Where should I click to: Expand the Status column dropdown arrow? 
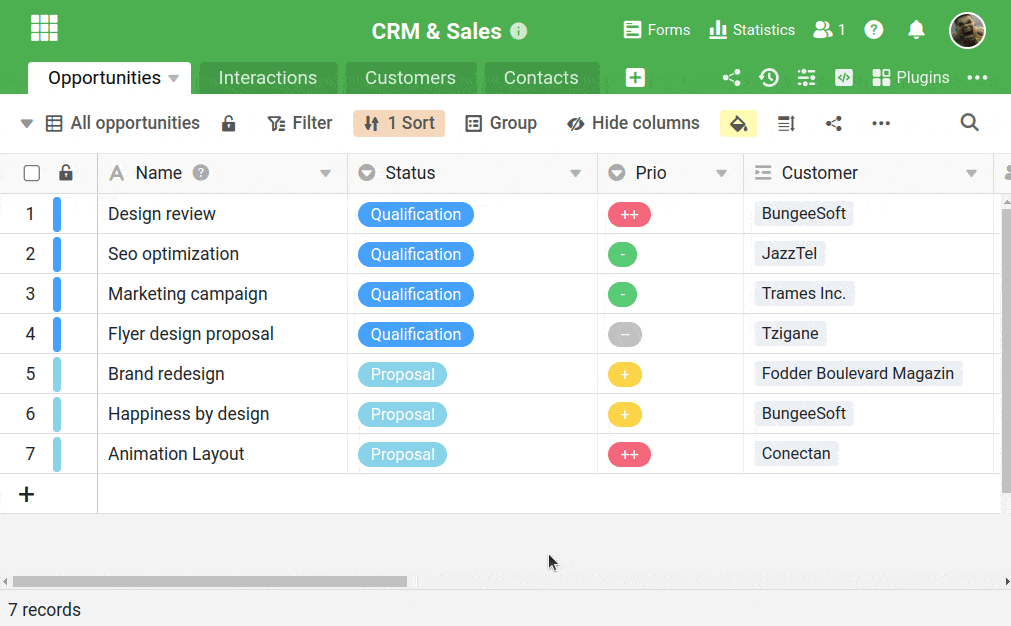[x=575, y=173]
